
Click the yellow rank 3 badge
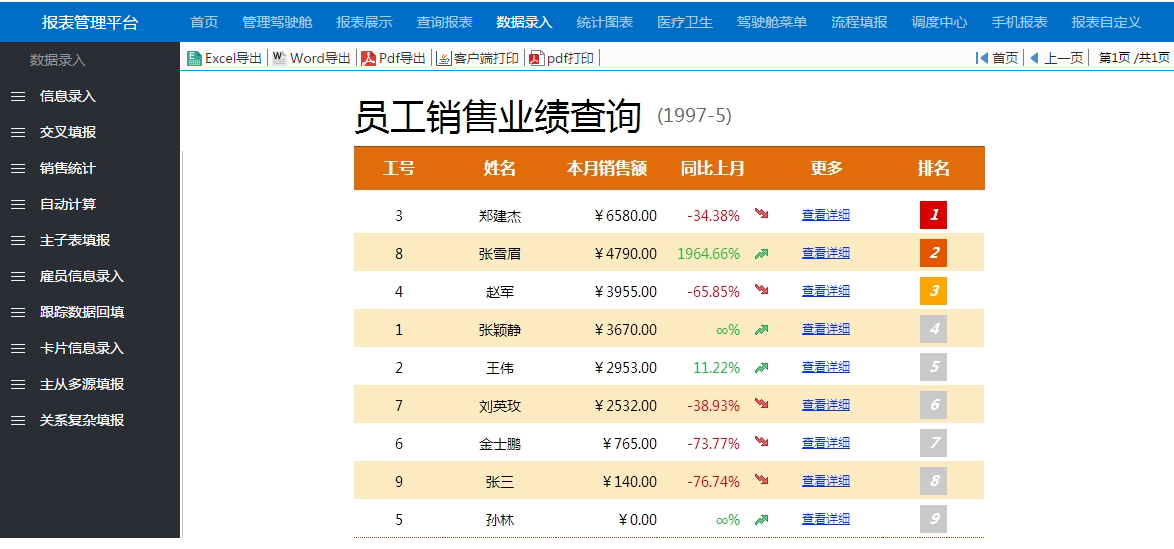pos(933,291)
